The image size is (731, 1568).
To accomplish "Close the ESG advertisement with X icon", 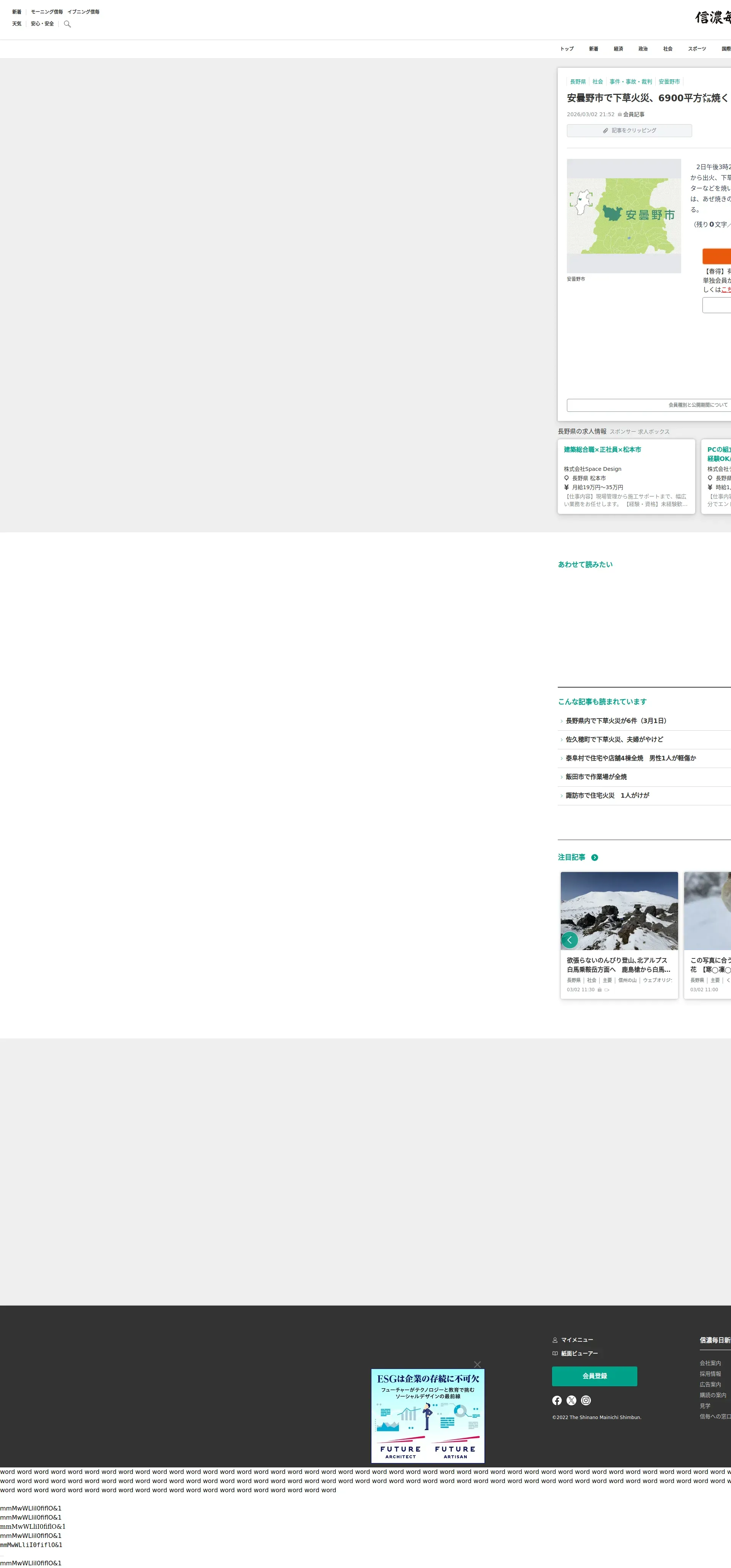I will [x=477, y=1364].
